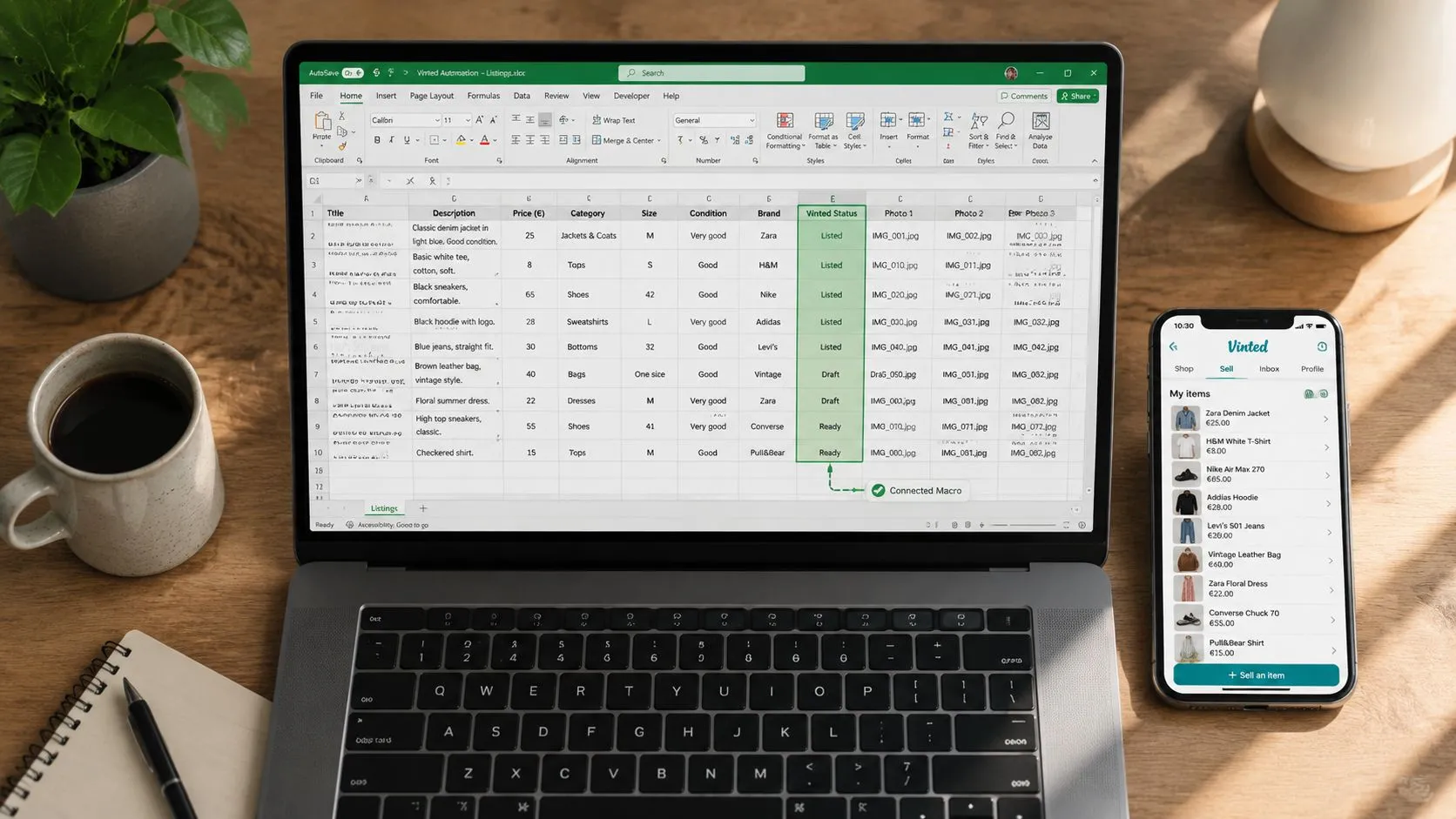Click the Increase Font Size icon
1456x819 pixels.
coord(479,120)
